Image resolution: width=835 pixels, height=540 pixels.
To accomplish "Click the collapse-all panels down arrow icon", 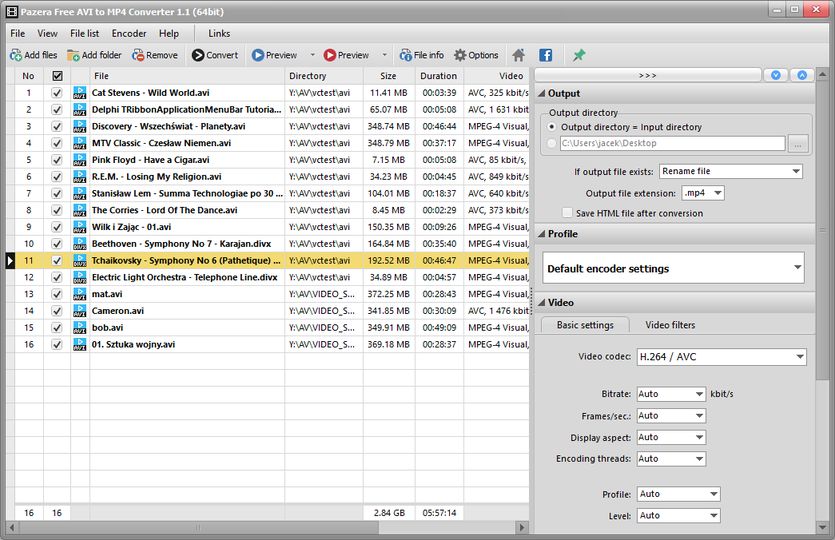I will [x=776, y=76].
